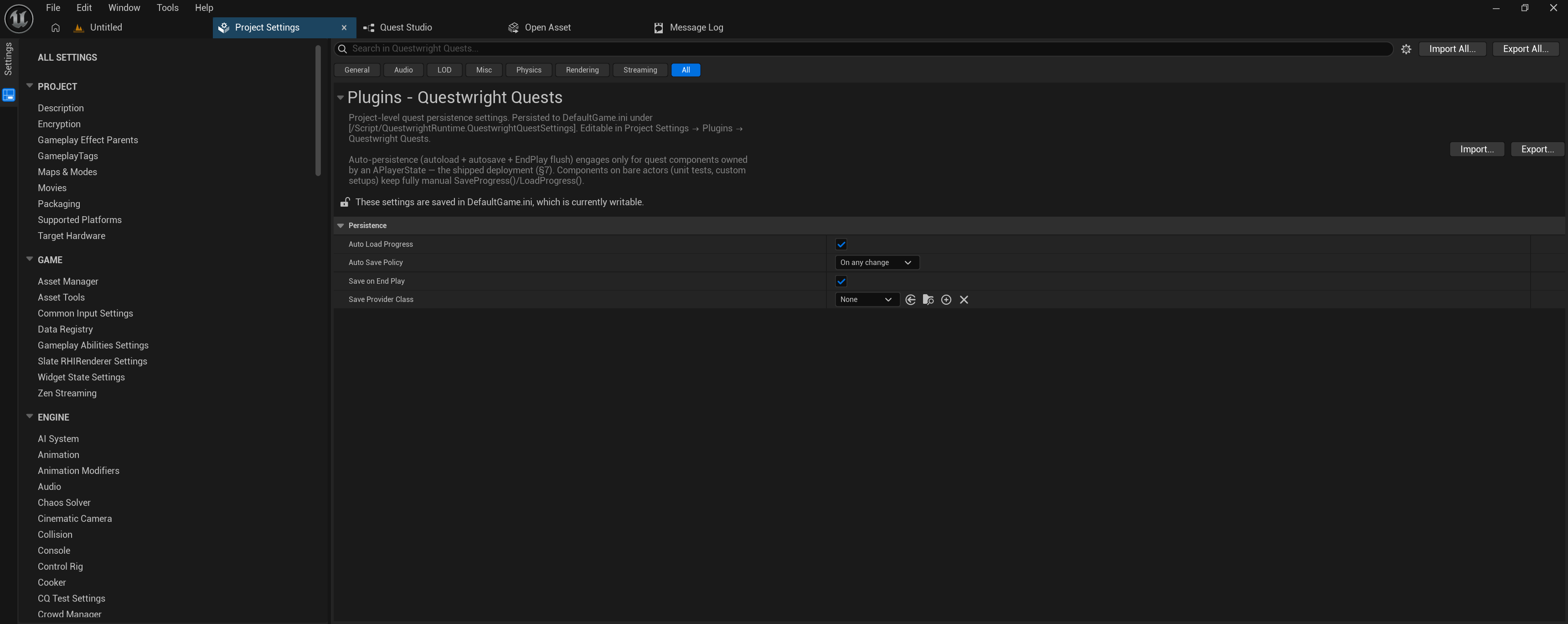
Task: Browse to Save Provider Class in content browser
Action: pyautogui.click(x=928, y=300)
